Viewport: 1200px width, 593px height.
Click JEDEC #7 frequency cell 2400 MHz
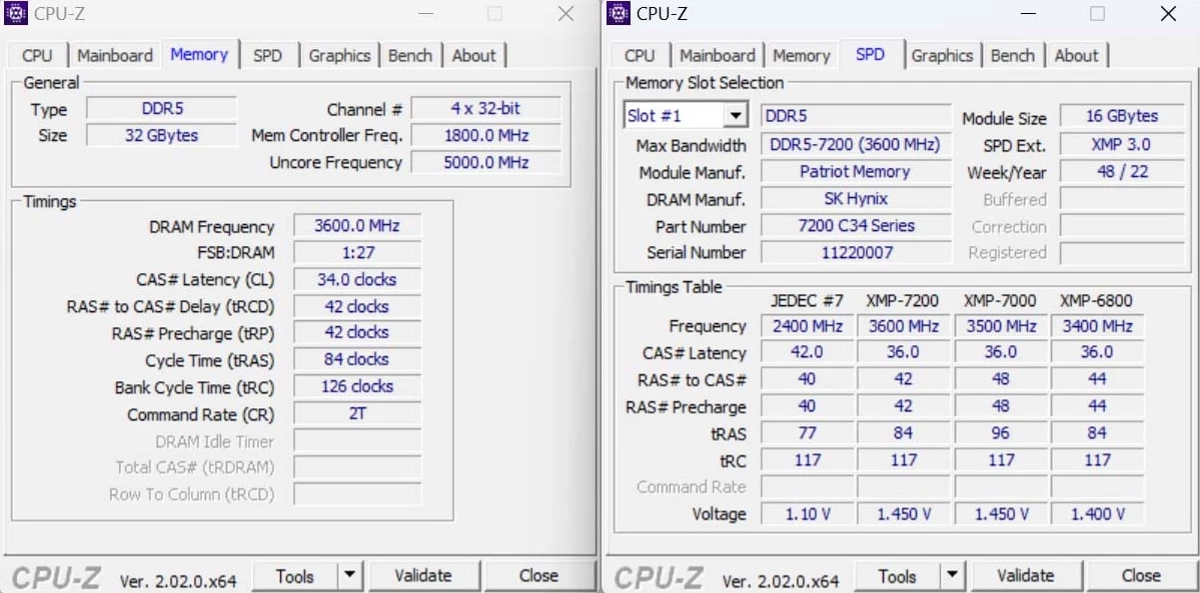click(x=807, y=326)
